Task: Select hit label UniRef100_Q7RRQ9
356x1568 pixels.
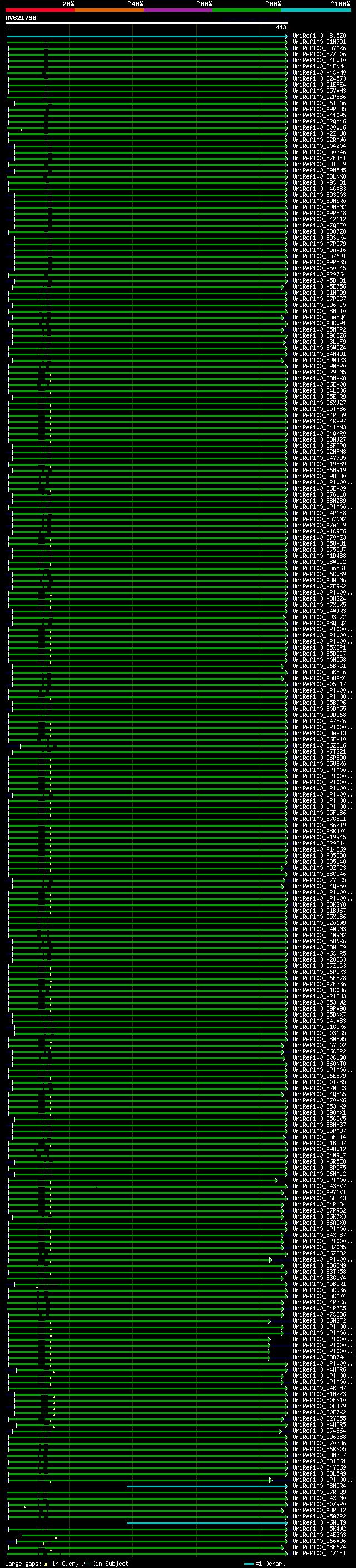Action: pos(319,1492)
